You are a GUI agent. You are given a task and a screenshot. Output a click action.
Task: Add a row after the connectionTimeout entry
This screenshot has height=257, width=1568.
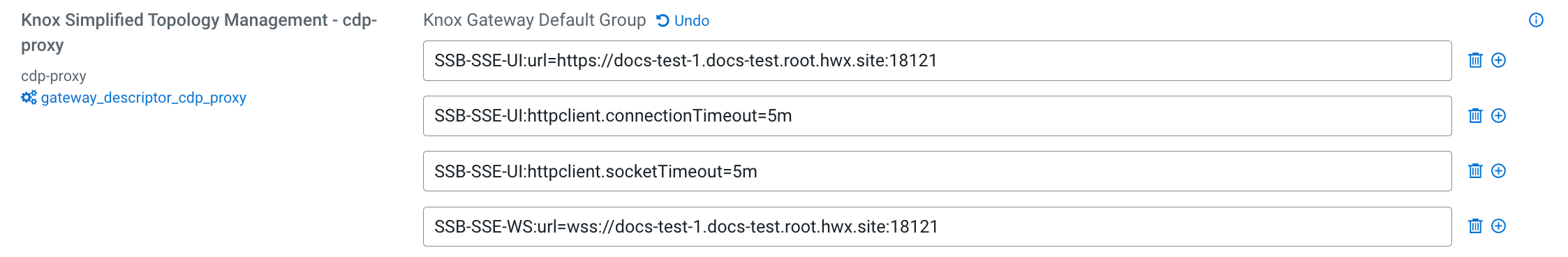click(x=1498, y=115)
